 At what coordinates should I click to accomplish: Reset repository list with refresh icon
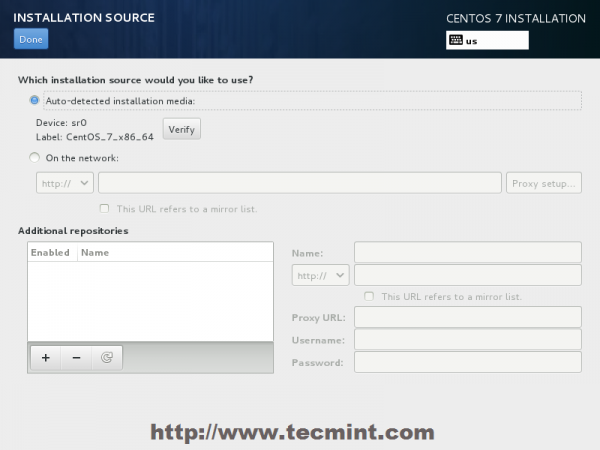(107, 358)
